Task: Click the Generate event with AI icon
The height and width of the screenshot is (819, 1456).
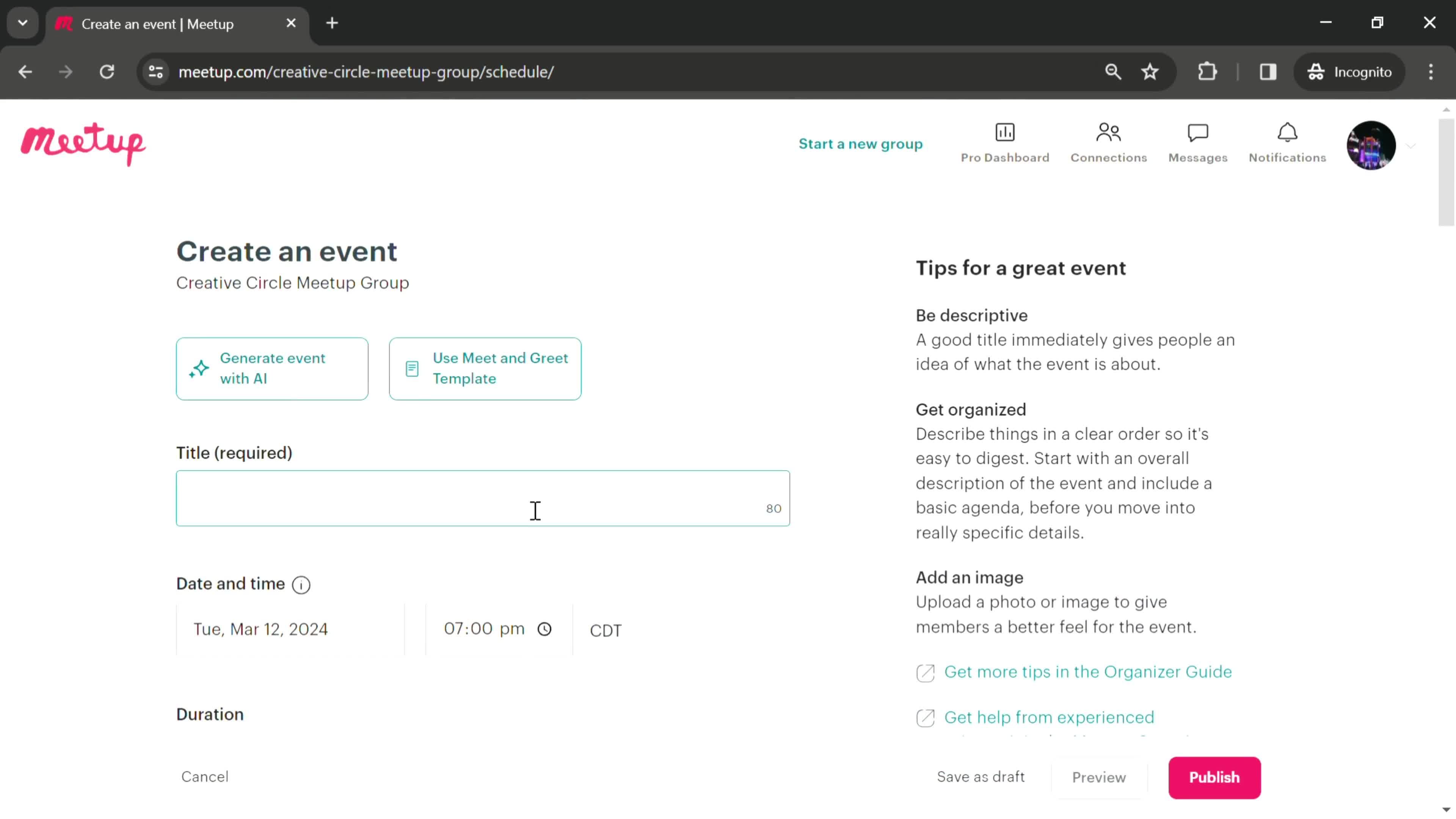Action: click(199, 367)
